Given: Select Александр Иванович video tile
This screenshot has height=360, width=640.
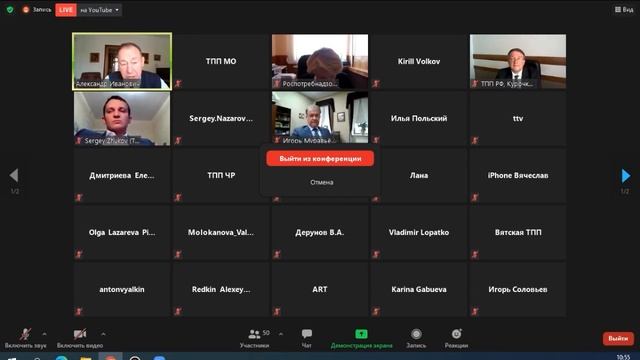Looking at the screenshot, I should [122, 61].
